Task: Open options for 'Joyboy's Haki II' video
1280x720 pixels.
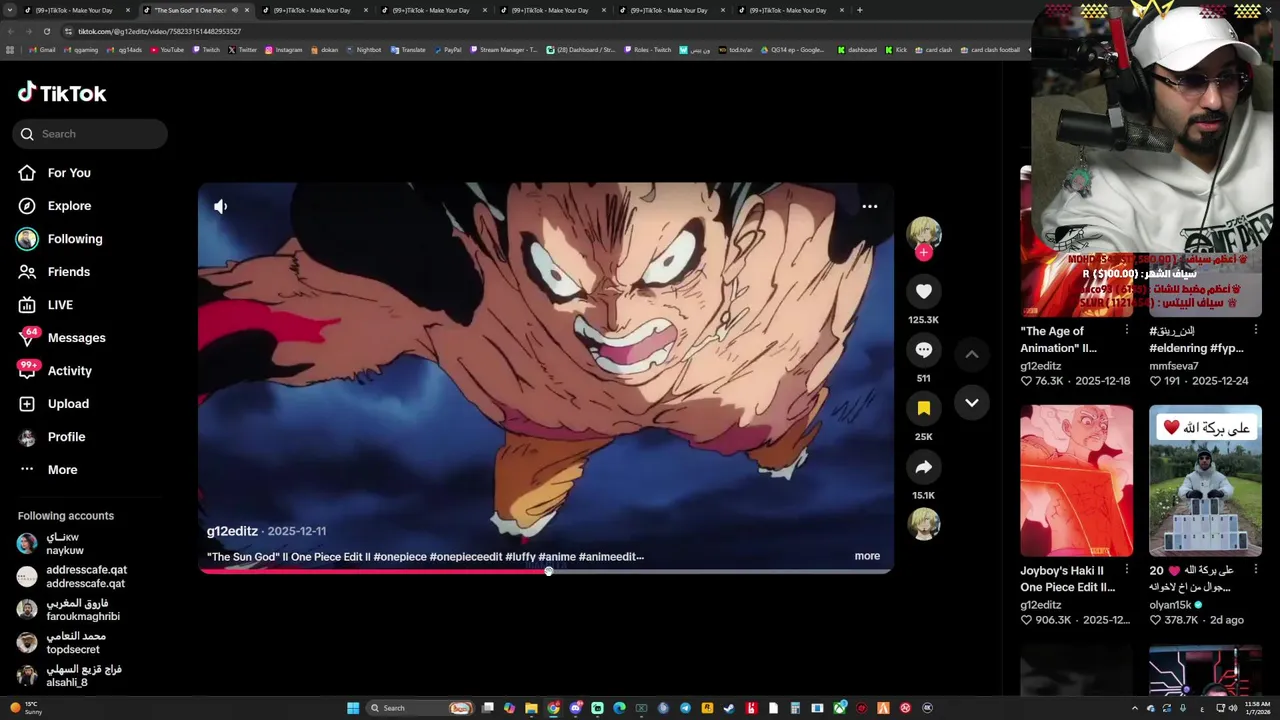Action: [x=1127, y=569]
